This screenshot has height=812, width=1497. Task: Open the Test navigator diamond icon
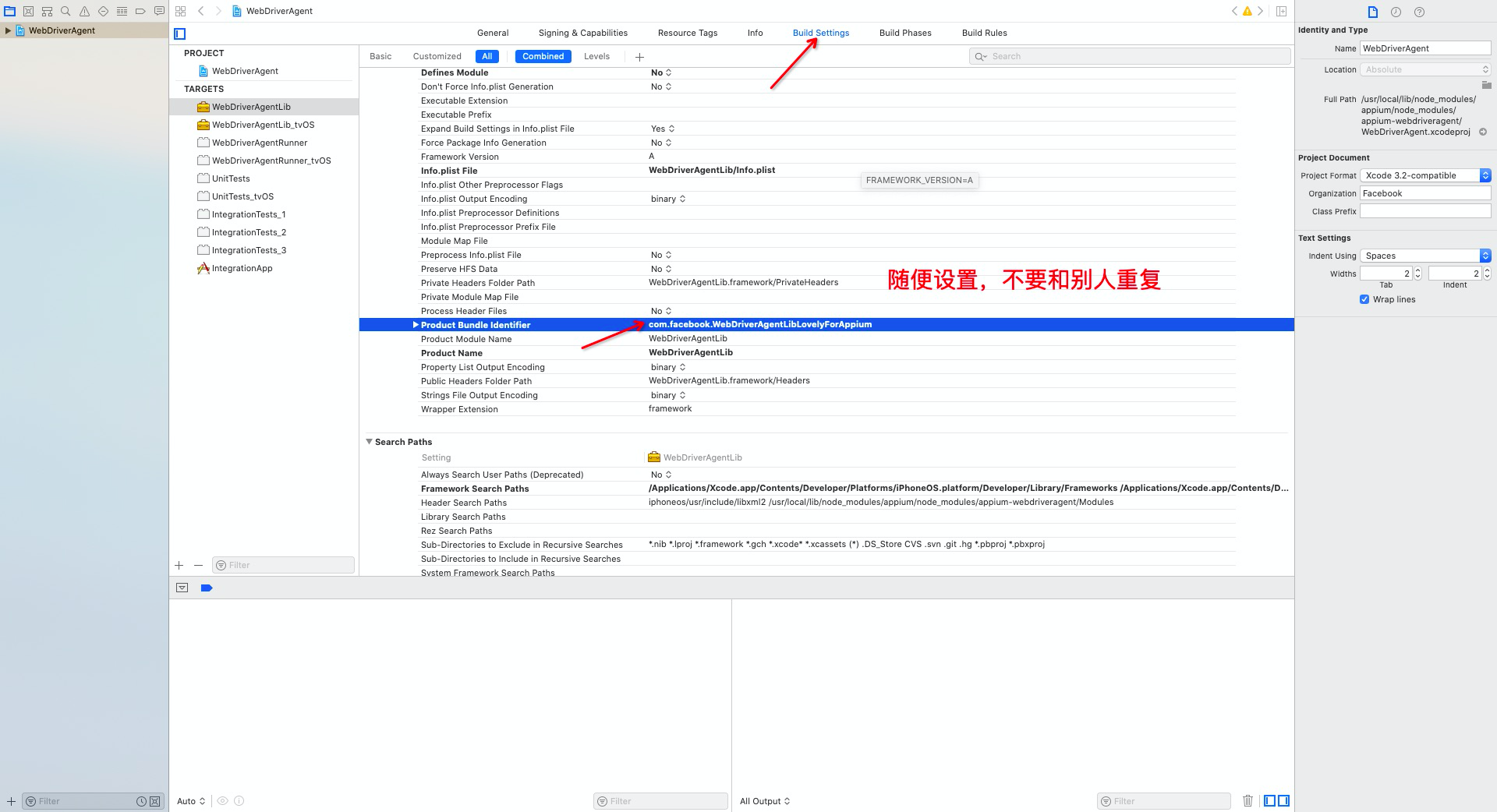click(x=103, y=11)
